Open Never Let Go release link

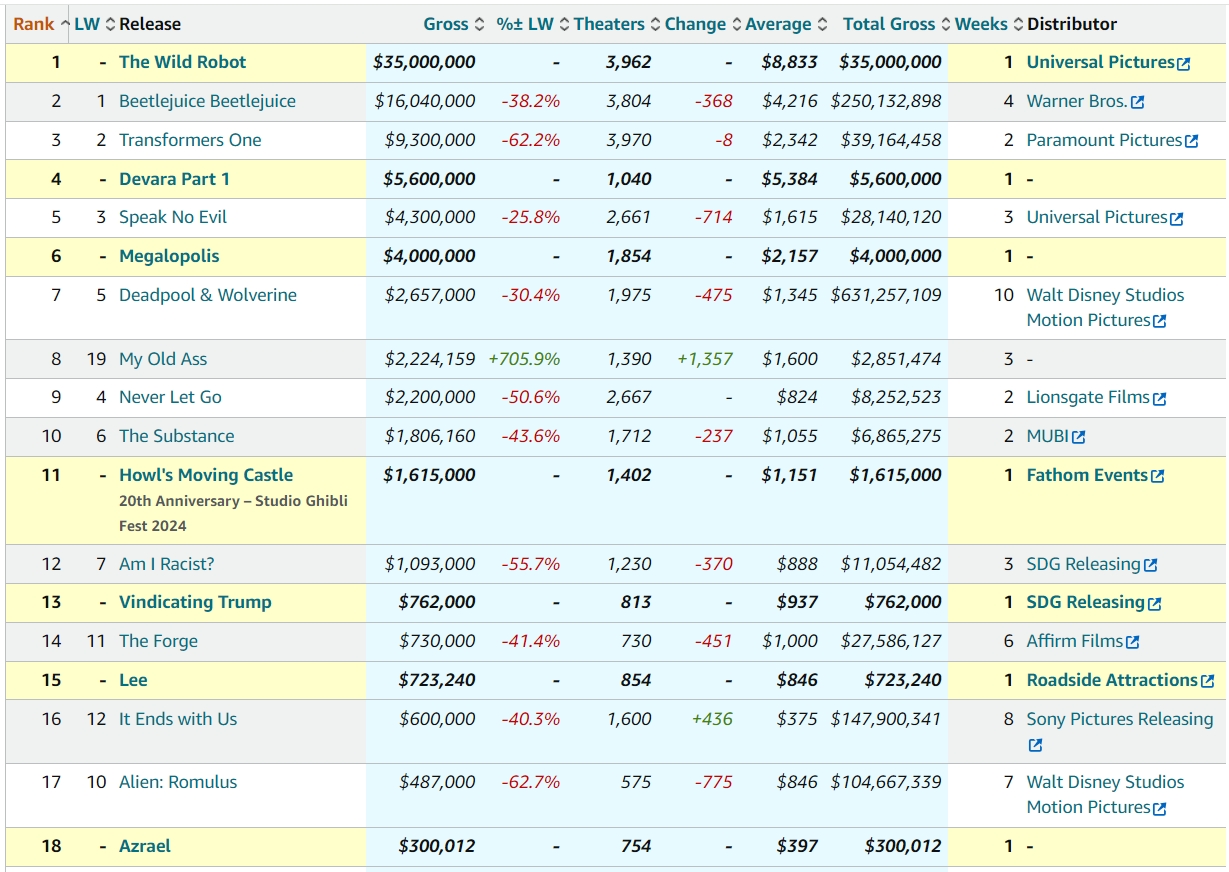point(170,397)
